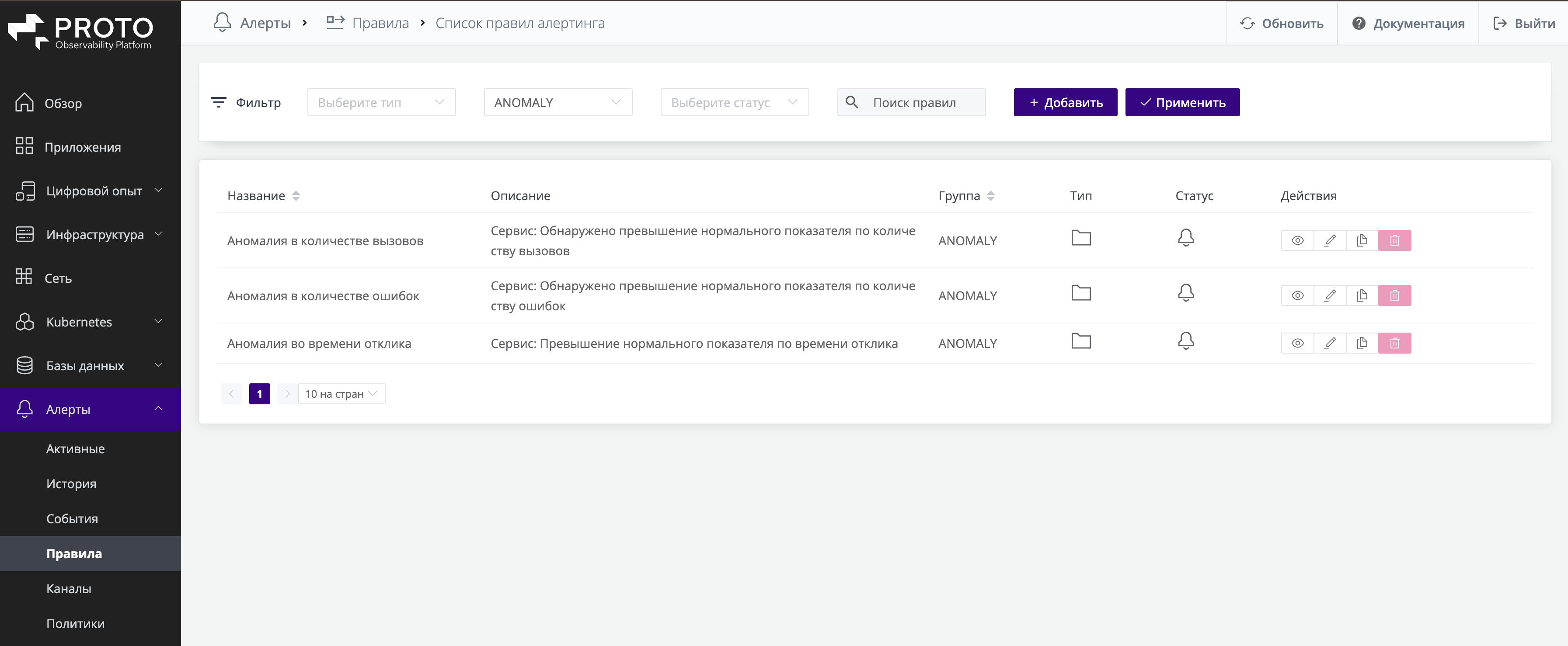Open the Обзор section
The height and width of the screenshot is (646, 1568).
point(90,103)
